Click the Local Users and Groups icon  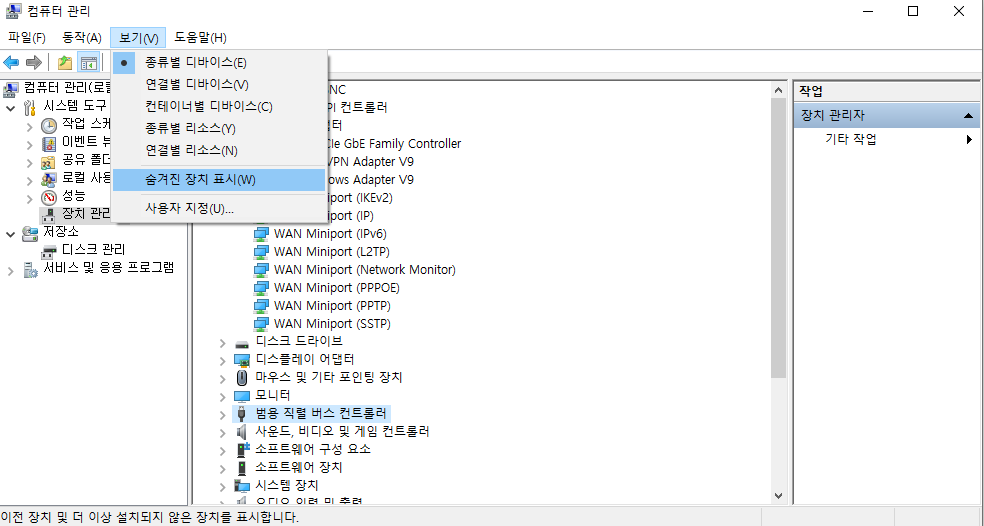(48, 180)
